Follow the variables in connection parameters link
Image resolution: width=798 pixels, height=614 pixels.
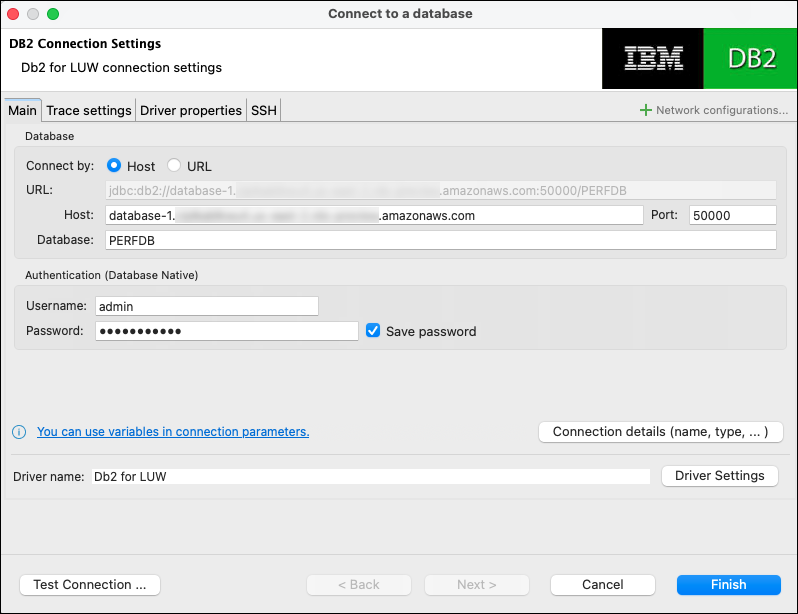coord(173,432)
